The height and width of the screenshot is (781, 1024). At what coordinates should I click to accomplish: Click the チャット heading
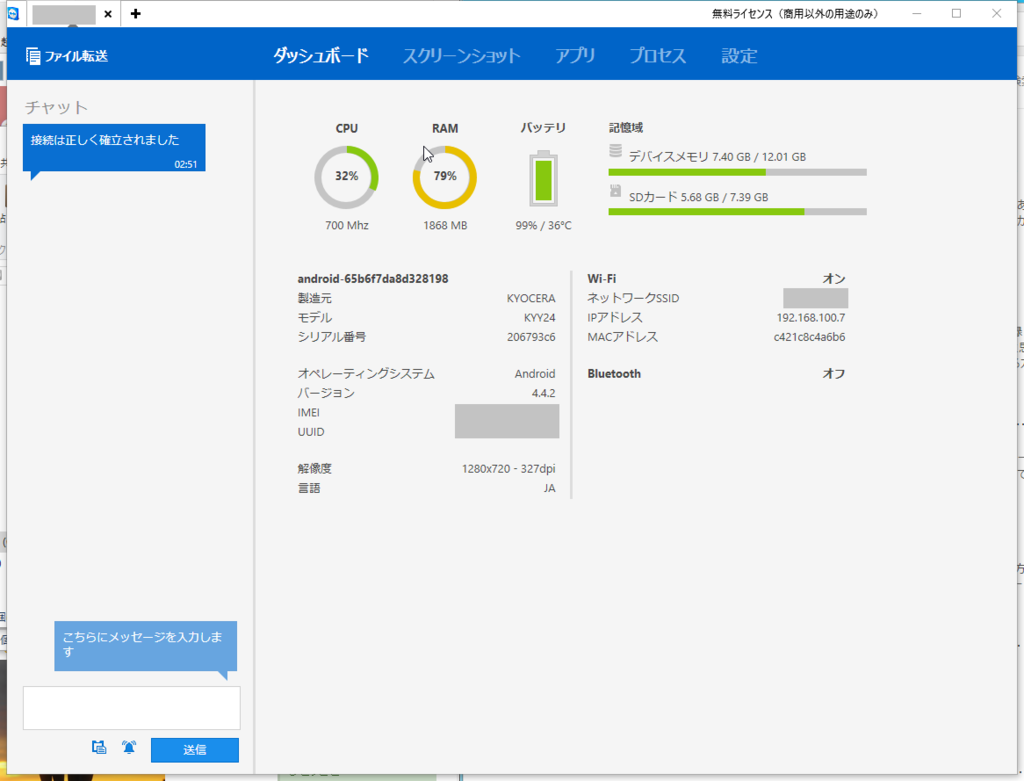coord(56,107)
